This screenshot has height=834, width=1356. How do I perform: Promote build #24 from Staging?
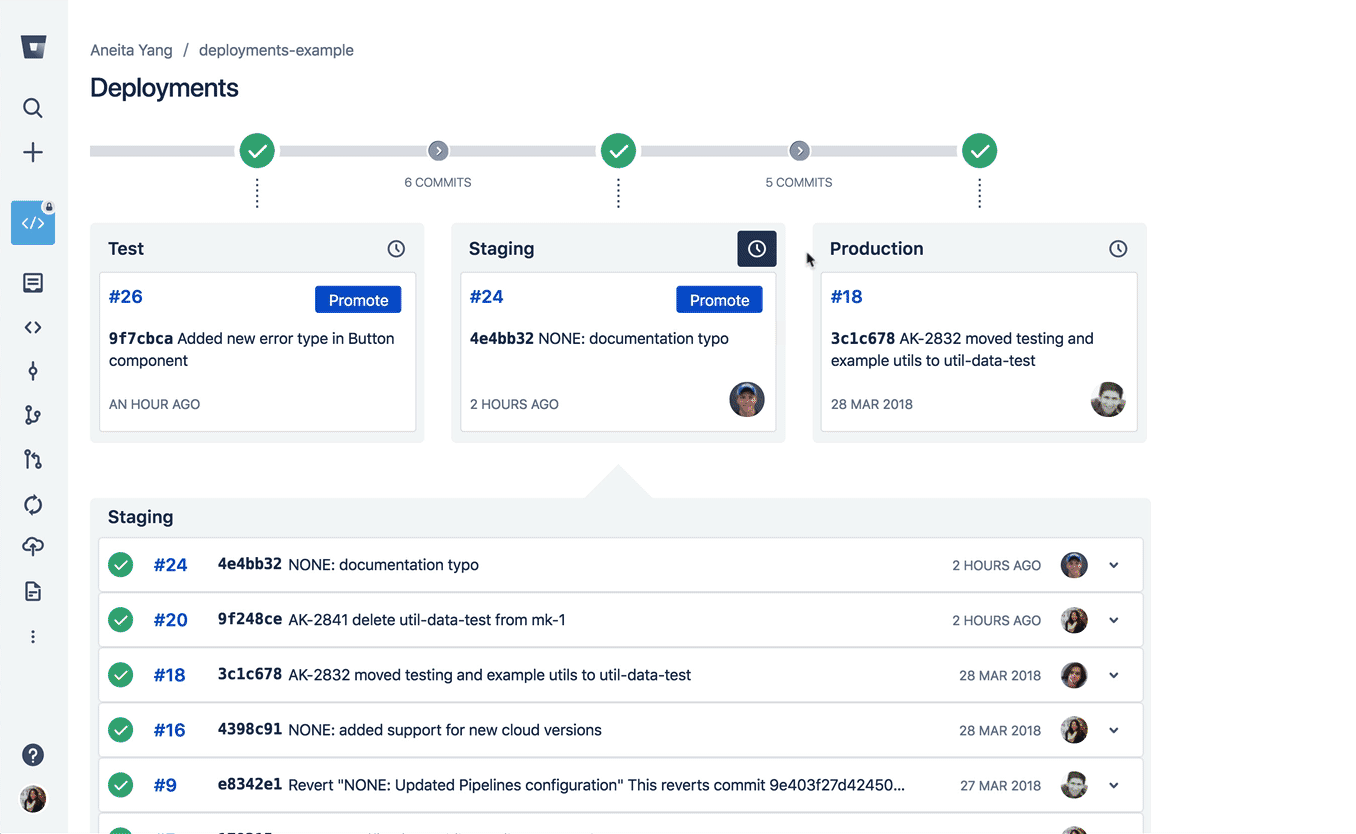[x=719, y=300]
